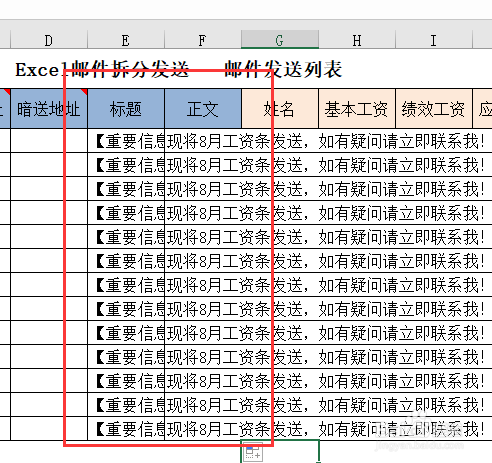Click the 邮件发送列表 title text
Image resolution: width=492 pixels, height=463 pixels.
tap(283, 70)
